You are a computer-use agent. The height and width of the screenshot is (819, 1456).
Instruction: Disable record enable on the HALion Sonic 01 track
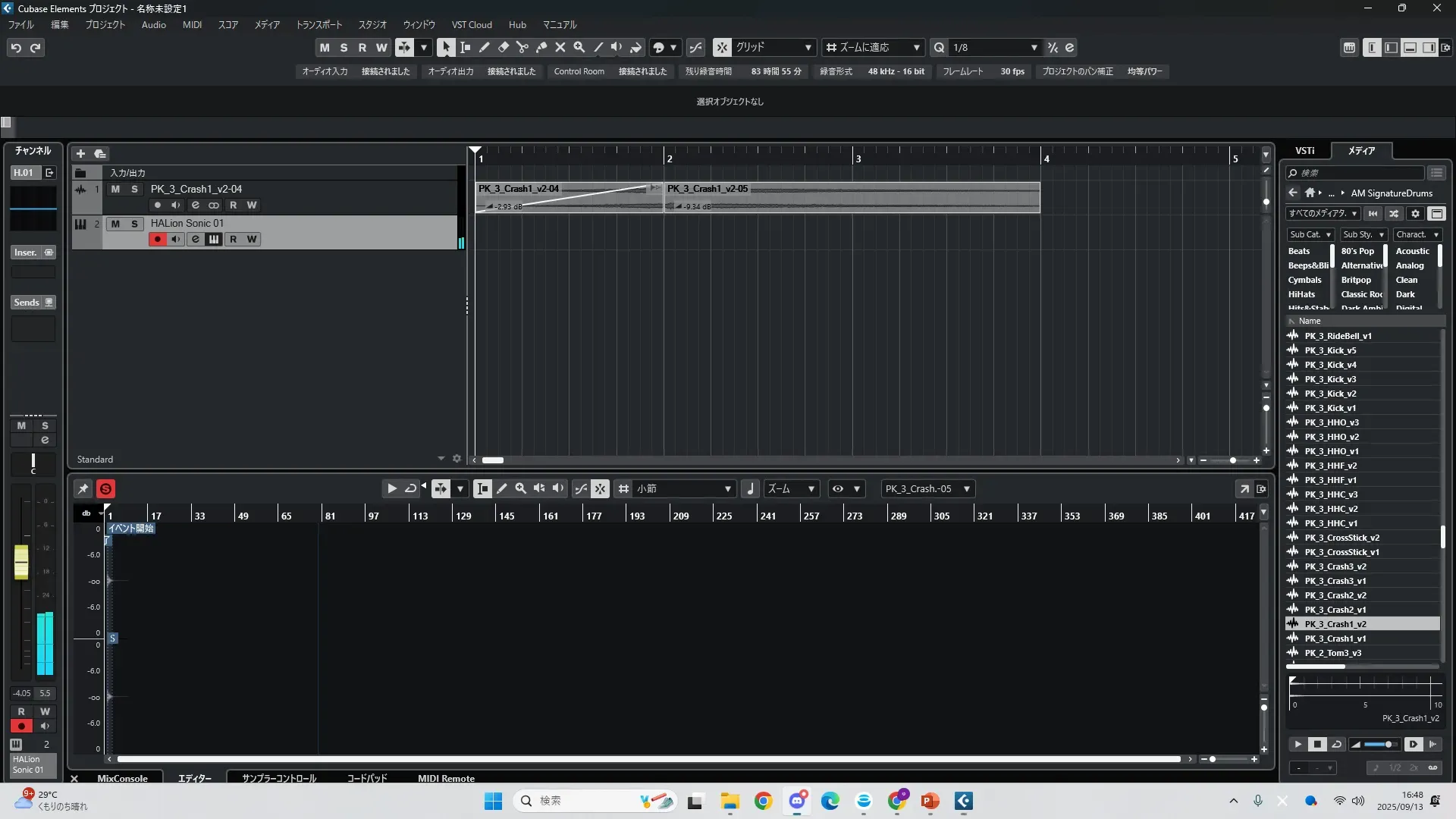[x=157, y=240]
